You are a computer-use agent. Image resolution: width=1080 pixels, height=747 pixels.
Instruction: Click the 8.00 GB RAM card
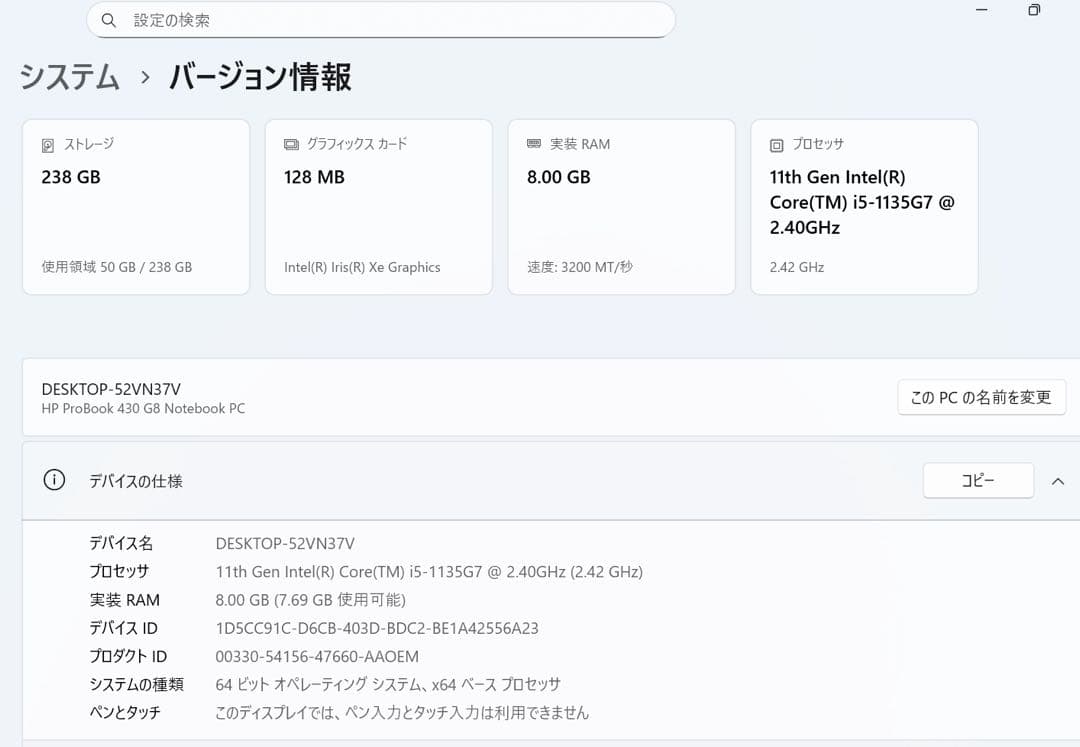[621, 206]
